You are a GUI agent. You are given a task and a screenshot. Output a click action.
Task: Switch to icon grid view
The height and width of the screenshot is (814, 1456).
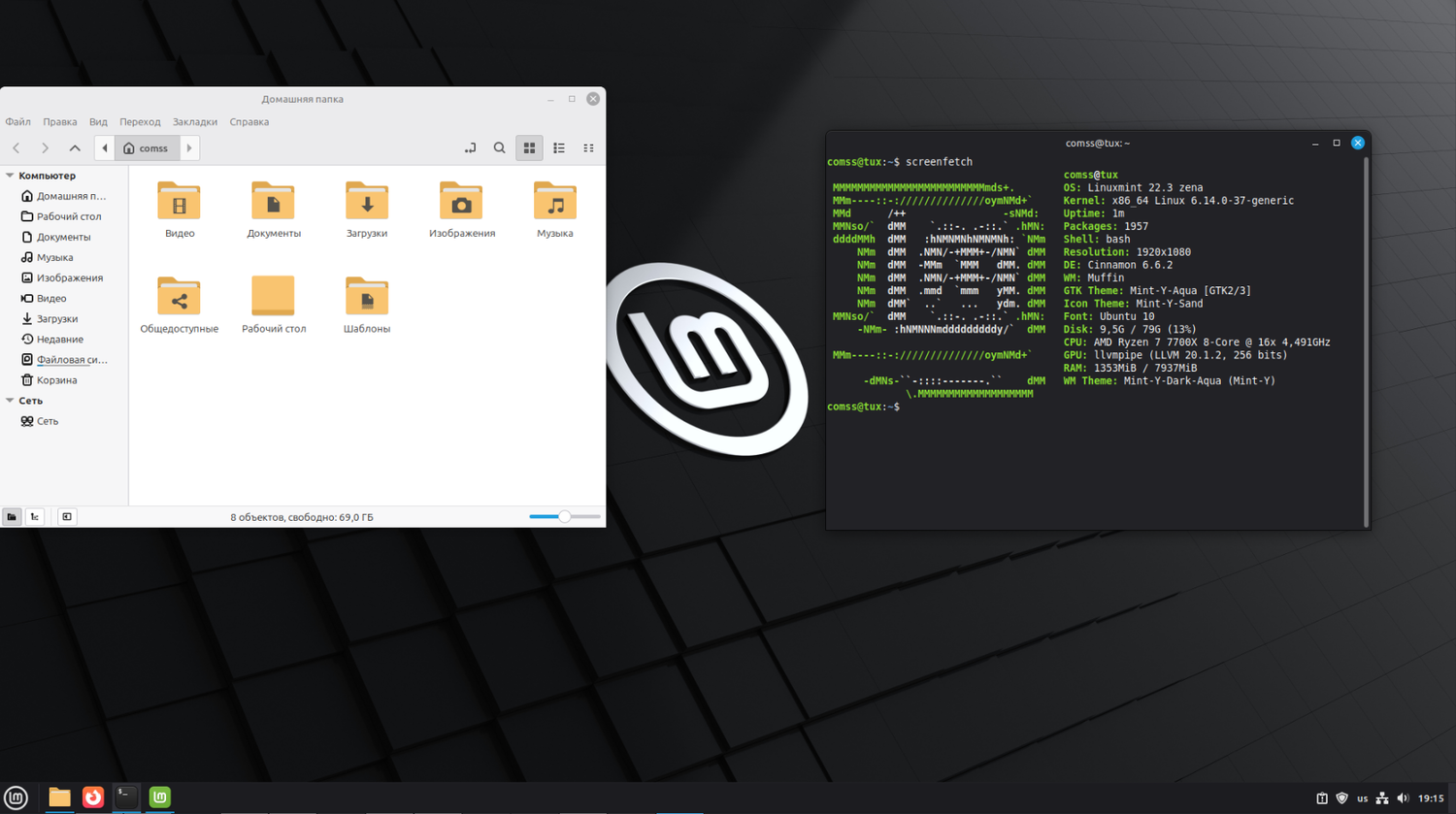click(x=530, y=148)
